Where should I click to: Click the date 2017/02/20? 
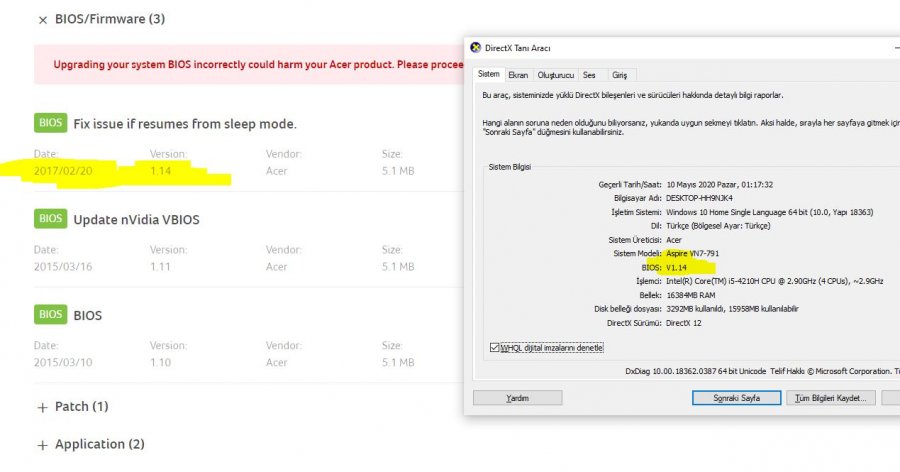pyautogui.click(x=63, y=171)
